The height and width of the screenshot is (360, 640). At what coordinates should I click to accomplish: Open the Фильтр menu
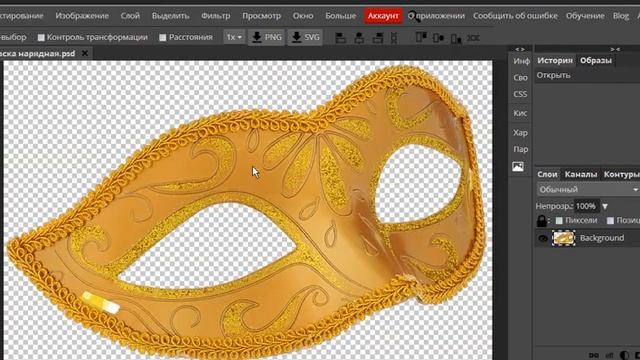click(216, 16)
